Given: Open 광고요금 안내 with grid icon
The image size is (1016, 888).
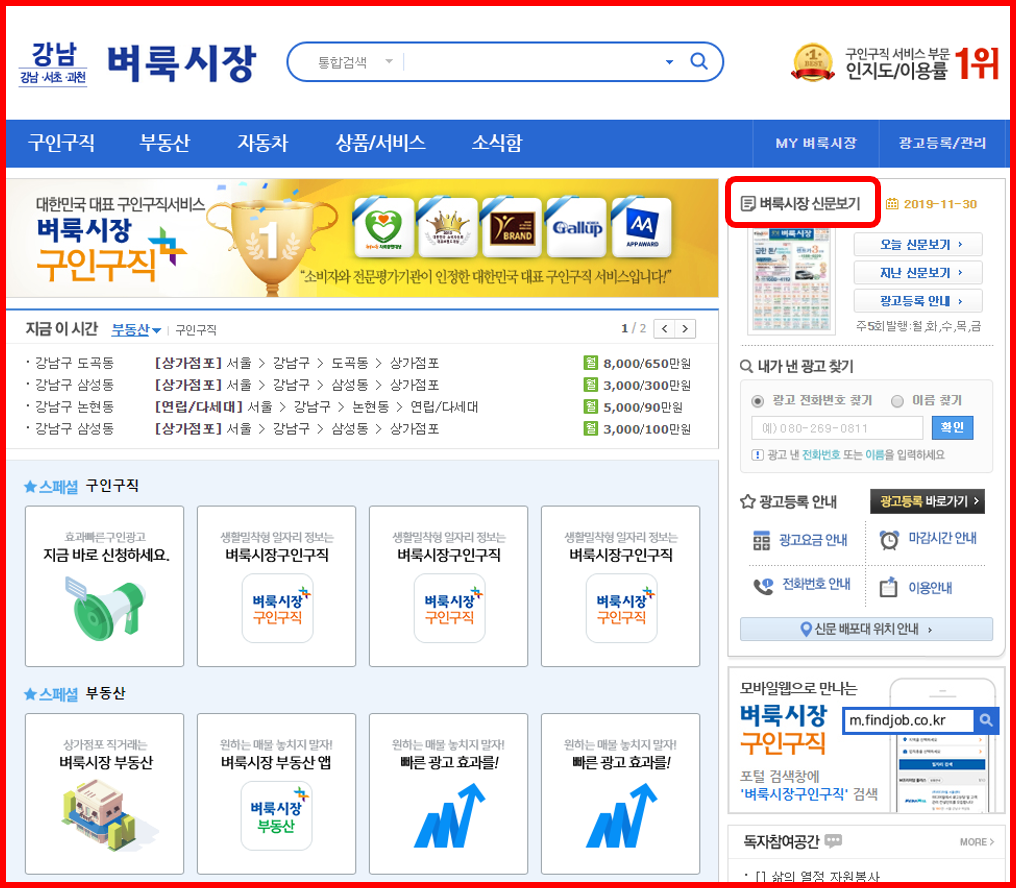Looking at the screenshot, I should coord(801,540).
